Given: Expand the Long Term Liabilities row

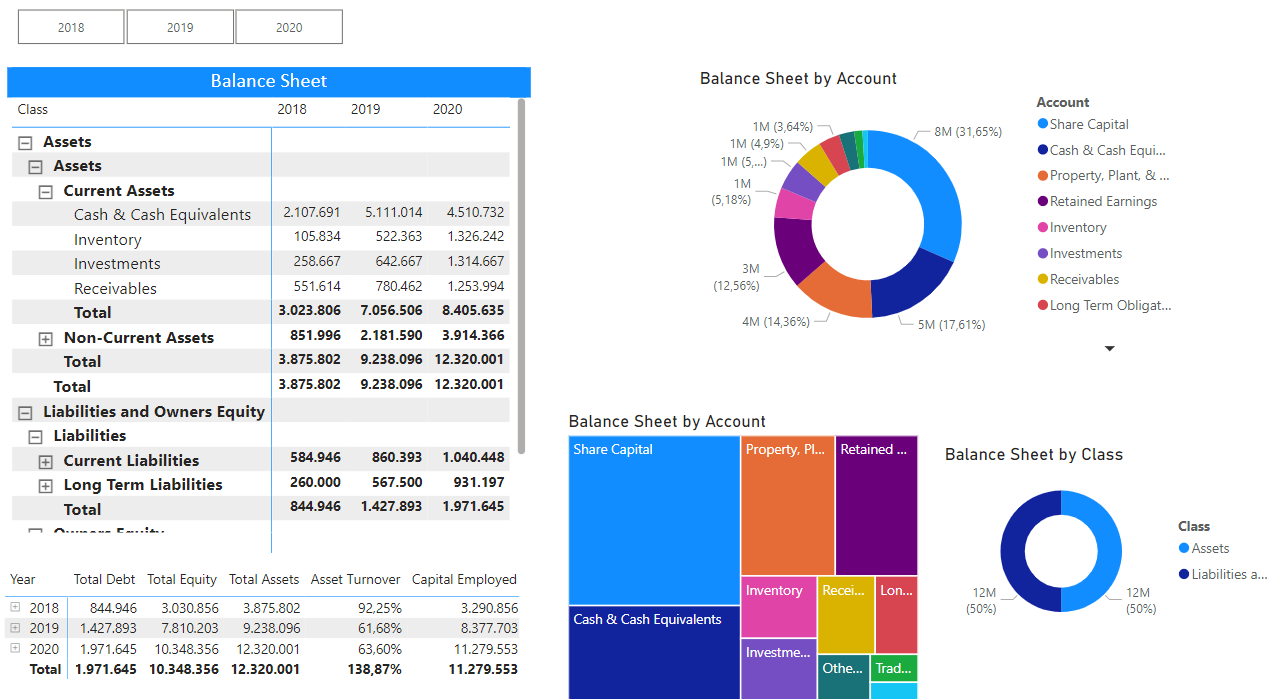Looking at the screenshot, I should [45, 486].
